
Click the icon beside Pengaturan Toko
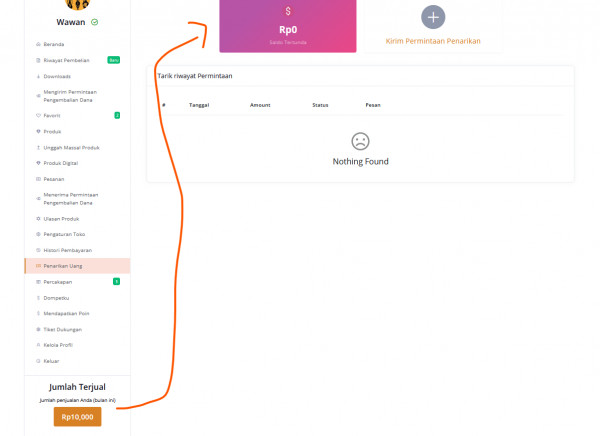38,234
